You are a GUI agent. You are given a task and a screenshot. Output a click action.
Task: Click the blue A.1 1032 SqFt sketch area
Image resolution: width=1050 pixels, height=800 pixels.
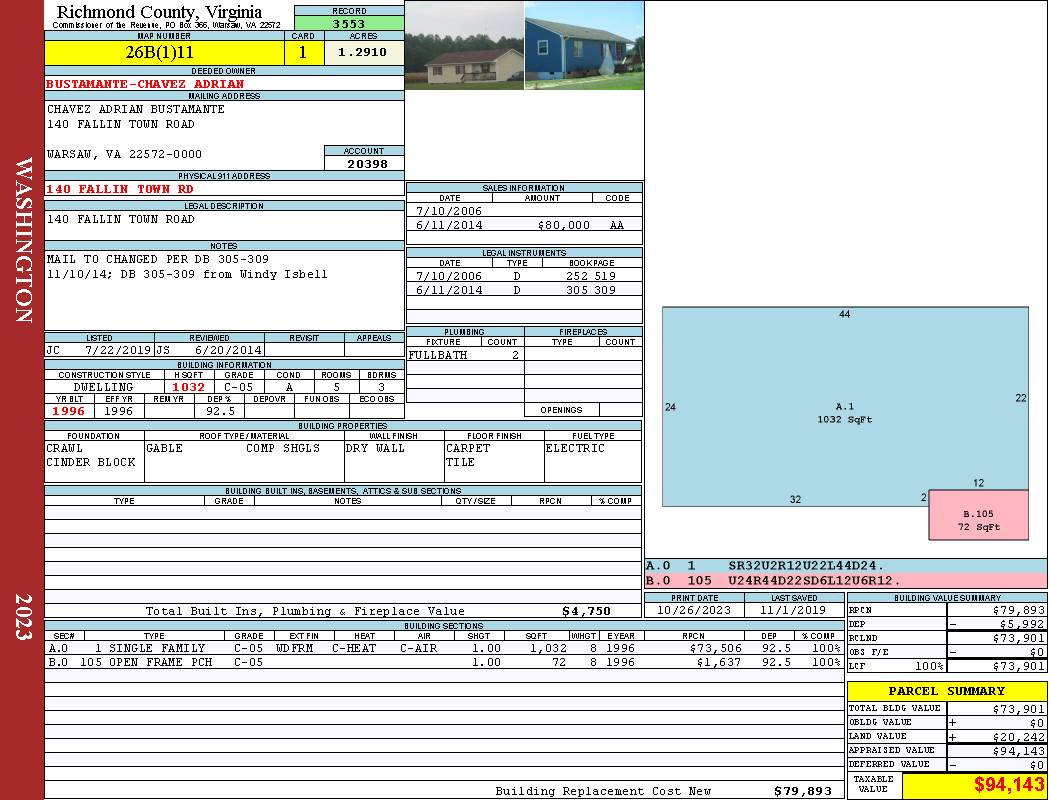(845, 412)
